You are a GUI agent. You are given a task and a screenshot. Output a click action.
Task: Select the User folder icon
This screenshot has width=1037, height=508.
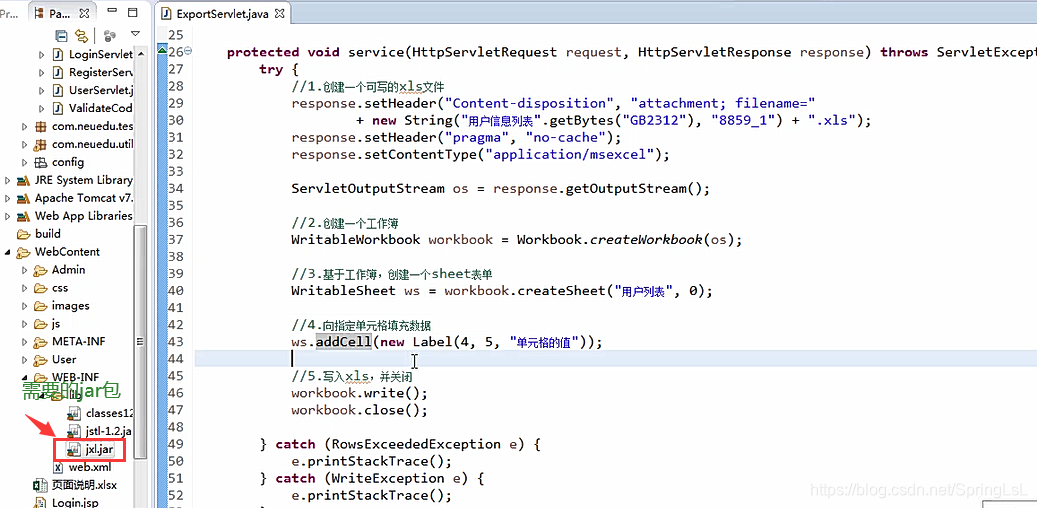[x=40, y=359]
